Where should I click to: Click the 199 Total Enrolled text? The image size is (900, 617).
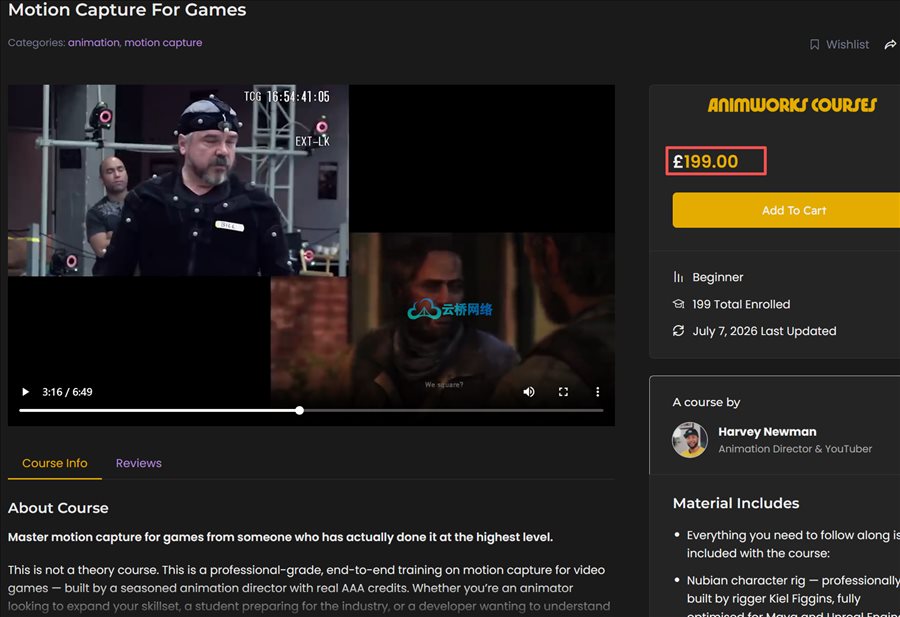[x=741, y=304]
